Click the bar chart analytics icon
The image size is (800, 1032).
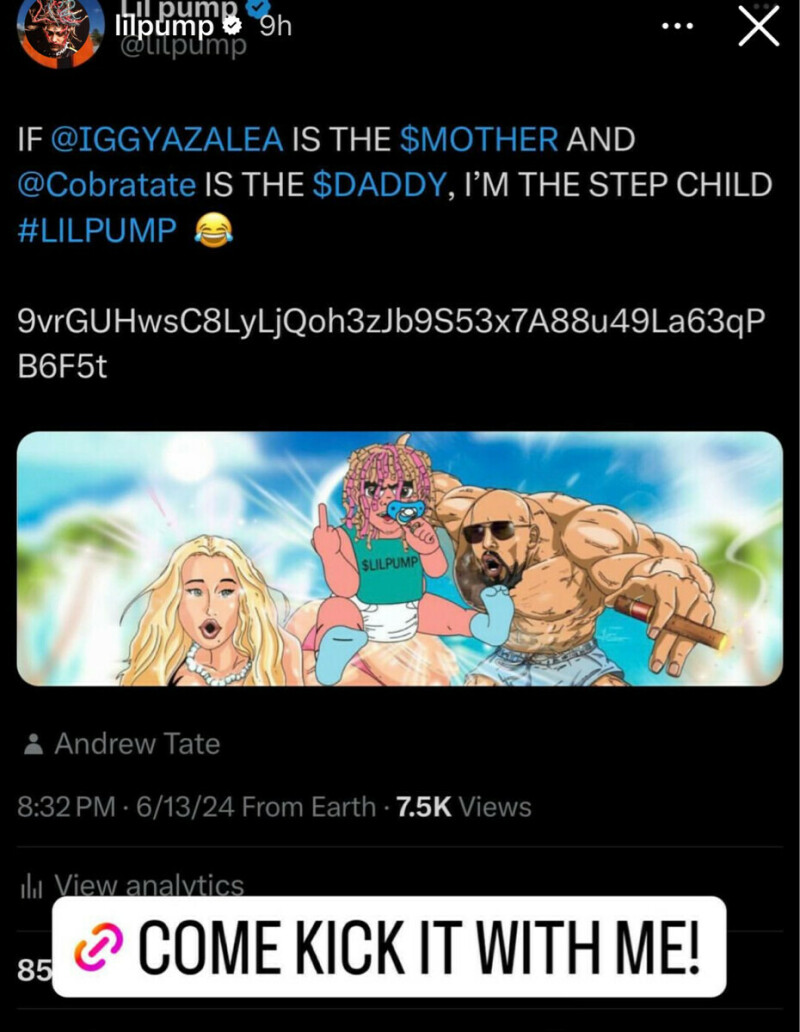pos(32,887)
